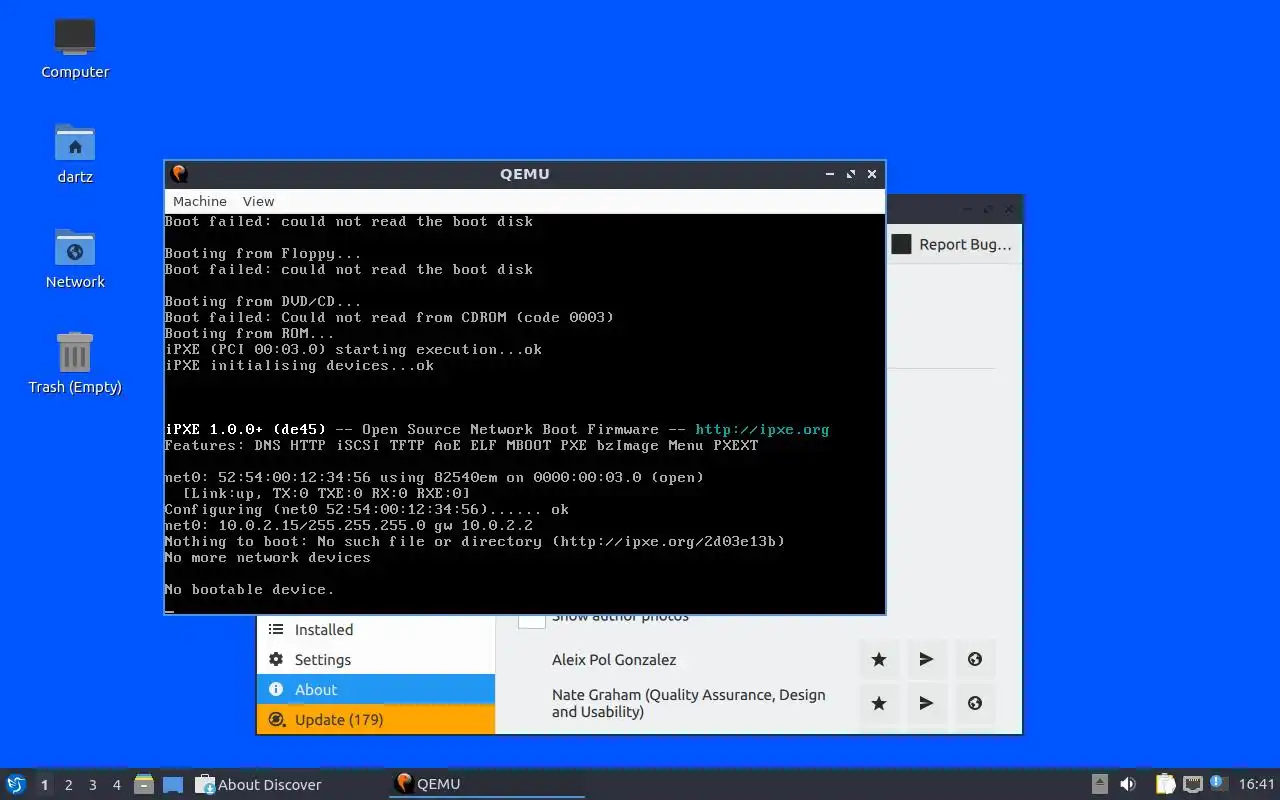The width and height of the screenshot is (1280, 800).
Task: Close the QEMU window
Action: click(872, 174)
